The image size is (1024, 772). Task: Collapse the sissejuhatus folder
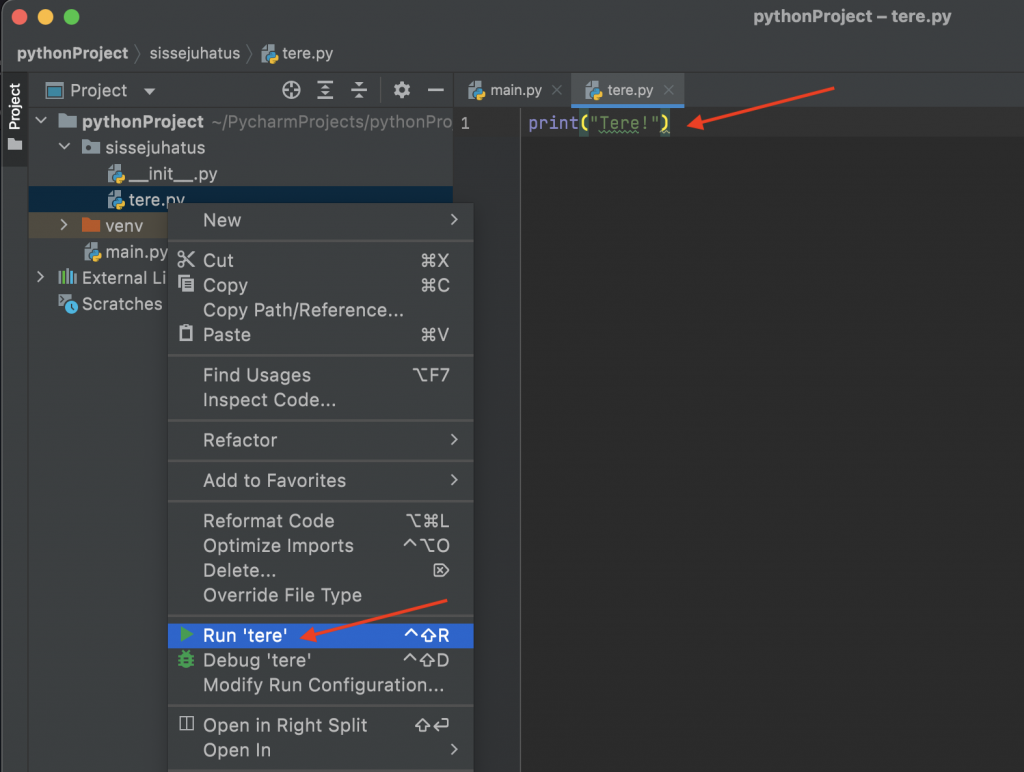pos(65,147)
